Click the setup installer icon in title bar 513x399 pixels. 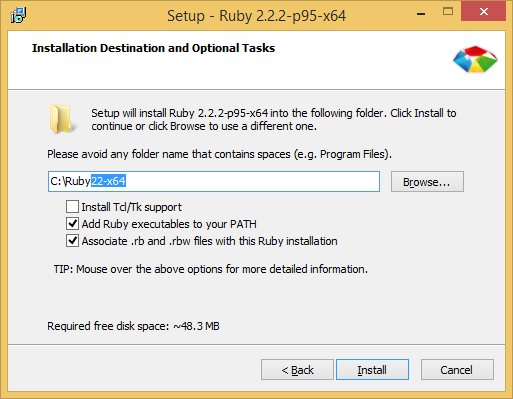coord(18,15)
